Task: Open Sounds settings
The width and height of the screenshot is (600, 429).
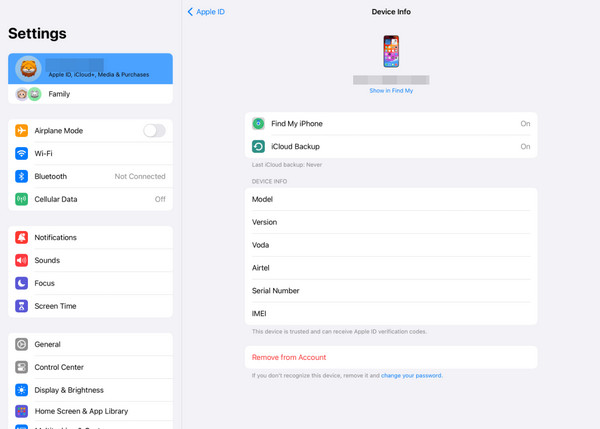Action: (x=90, y=261)
